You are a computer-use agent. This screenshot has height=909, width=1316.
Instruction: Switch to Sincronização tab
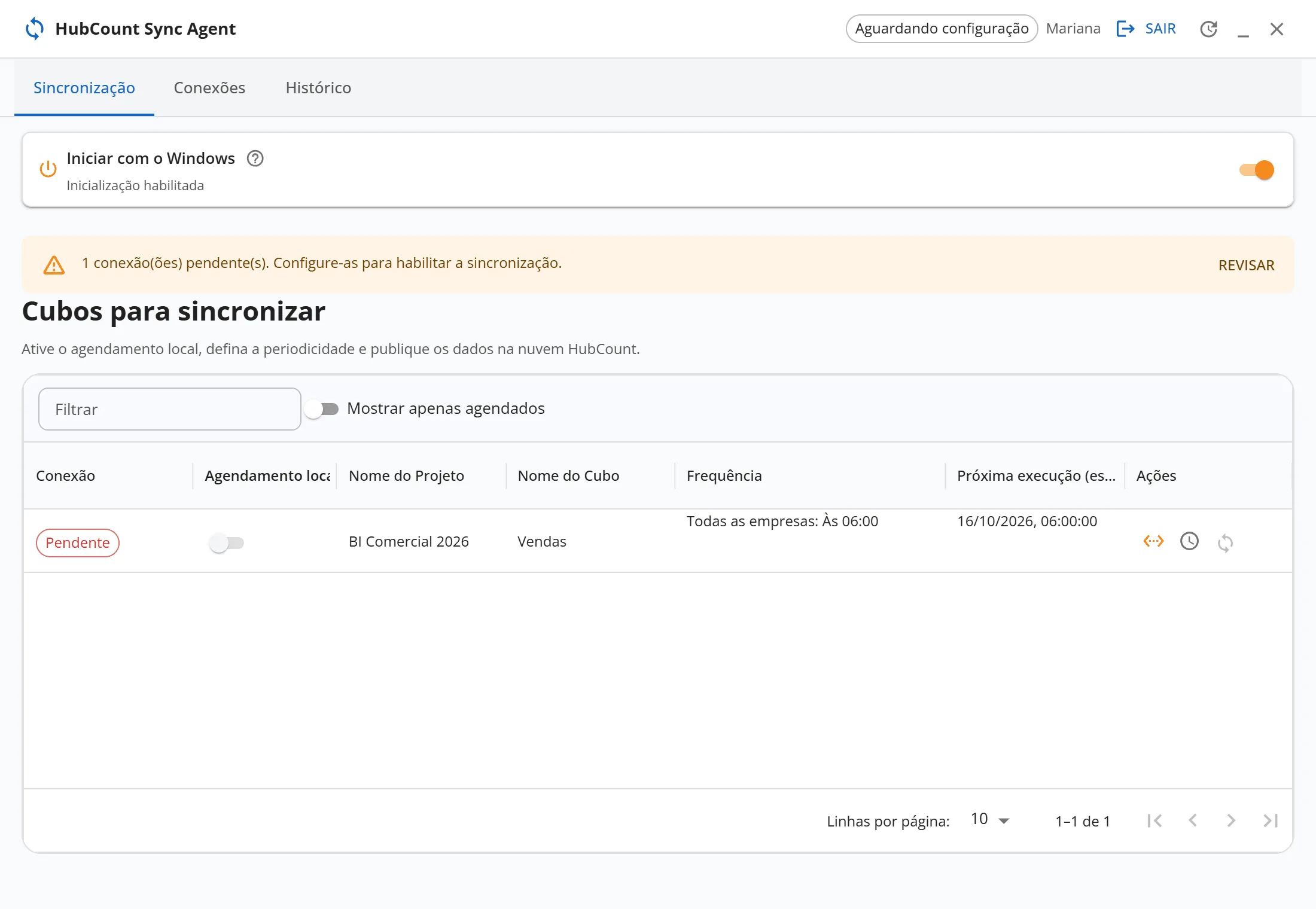(x=84, y=88)
